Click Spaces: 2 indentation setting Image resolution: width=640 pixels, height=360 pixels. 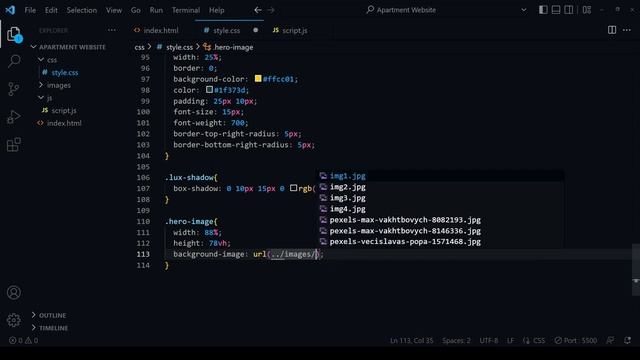click(456, 340)
